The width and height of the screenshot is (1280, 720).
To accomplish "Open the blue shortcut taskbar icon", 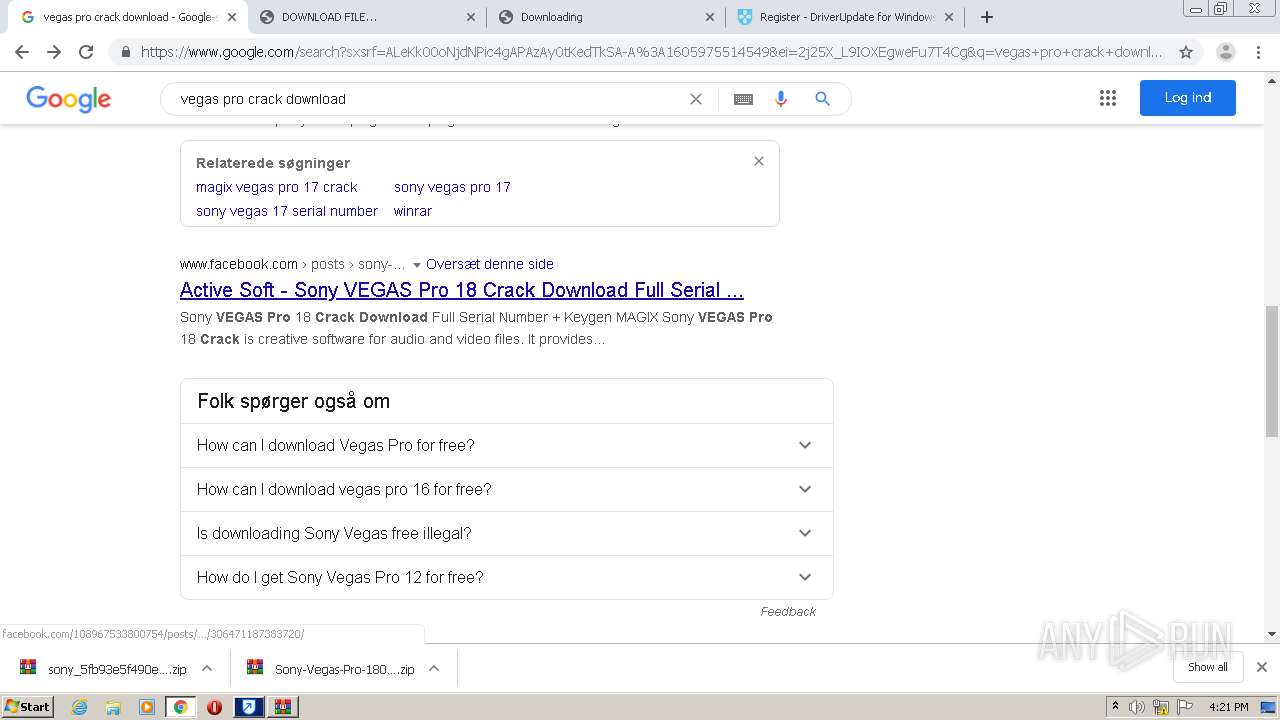I will [x=248, y=707].
